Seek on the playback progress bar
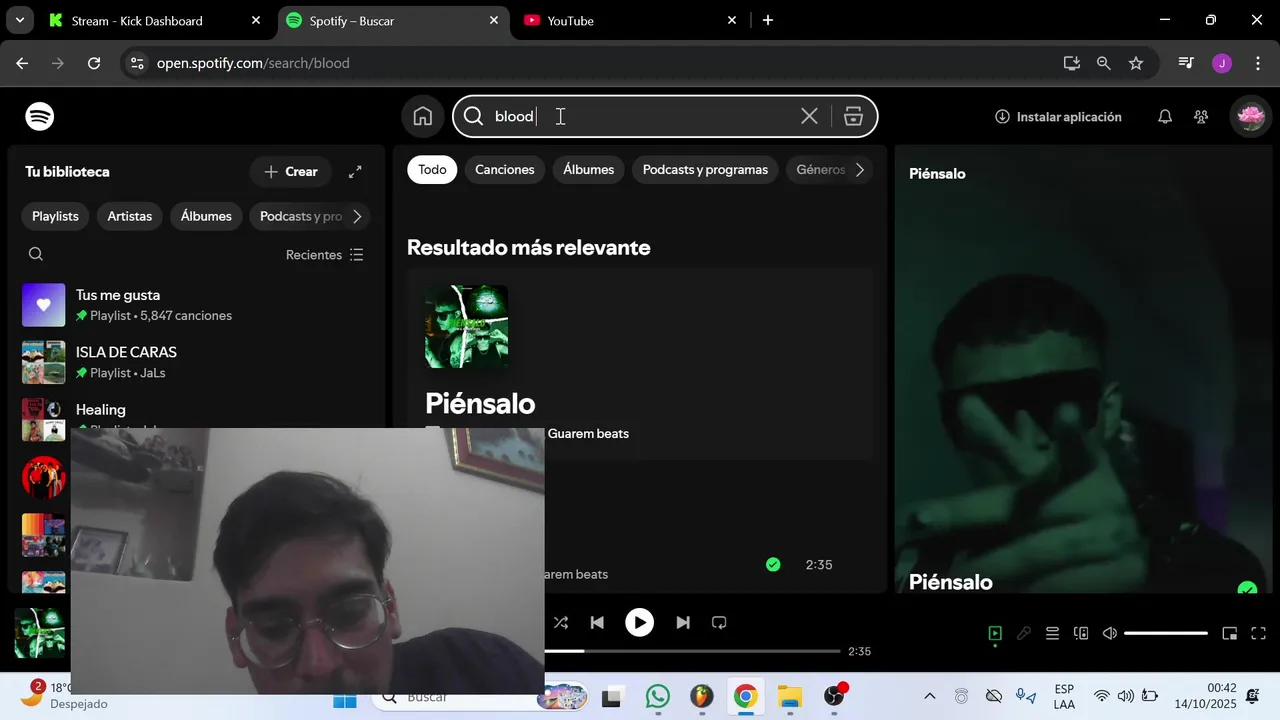The image size is (1280, 720). tap(692, 651)
